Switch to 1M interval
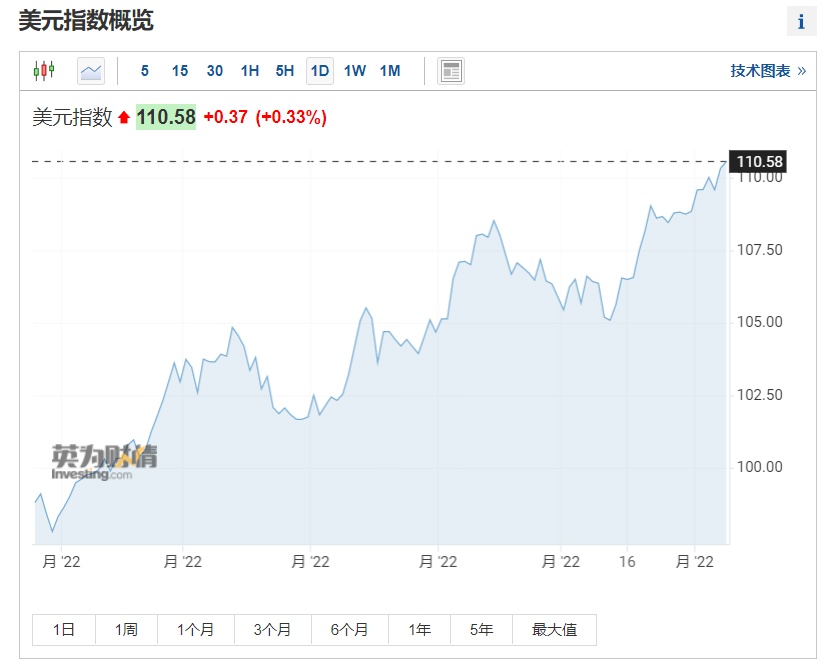This screenshot has height=672, width=832. coord(390,71)
